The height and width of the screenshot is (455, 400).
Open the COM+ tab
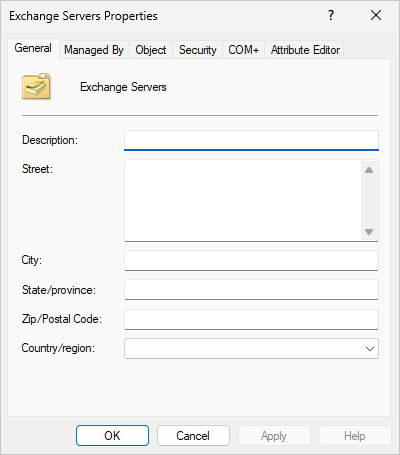coord(244,50)
